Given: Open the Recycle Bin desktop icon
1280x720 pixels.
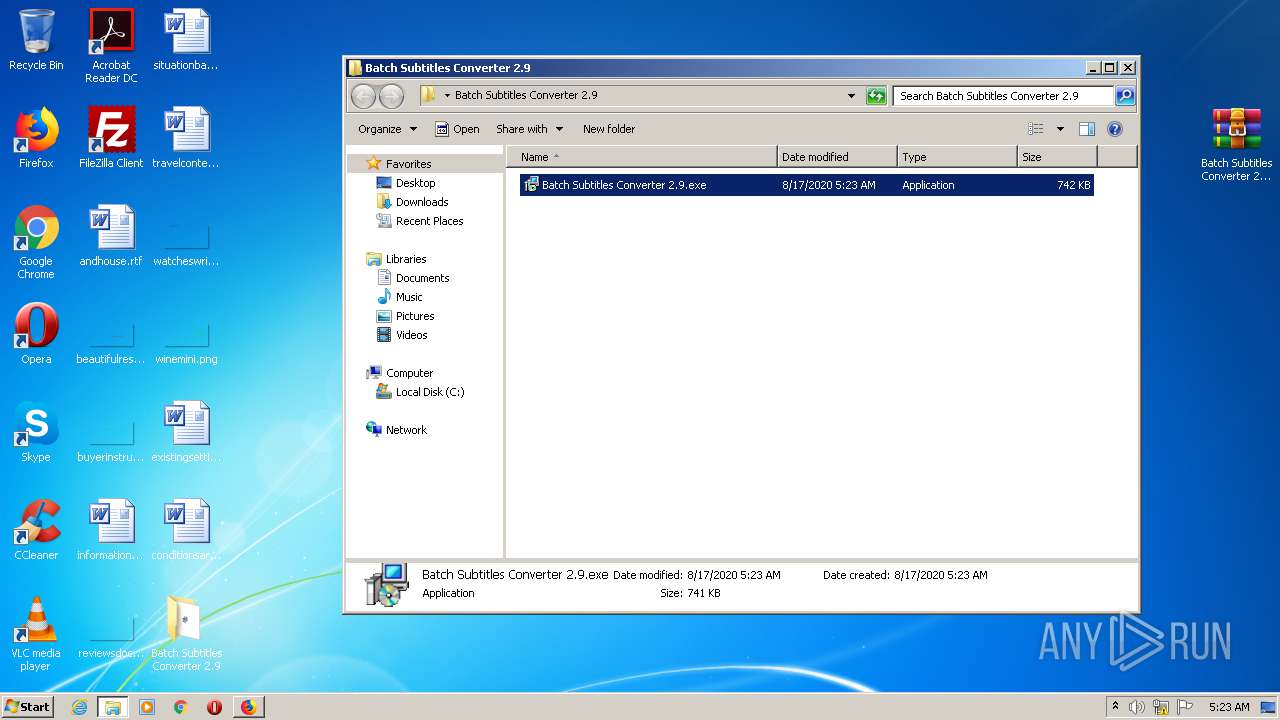Looking at the screenshot, I should (x=36, y=40).
